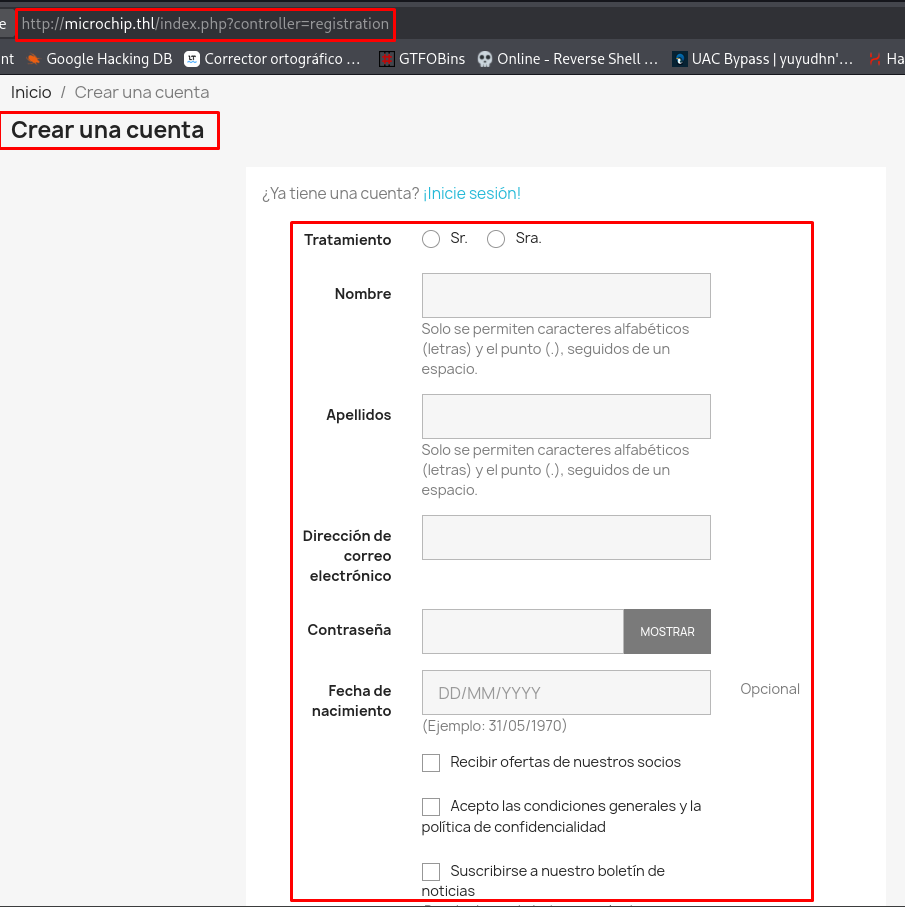Click the Contraseña password field
The height and width of the screenshot is (907, 905).
pyautogui.click(x=523, y=632)
